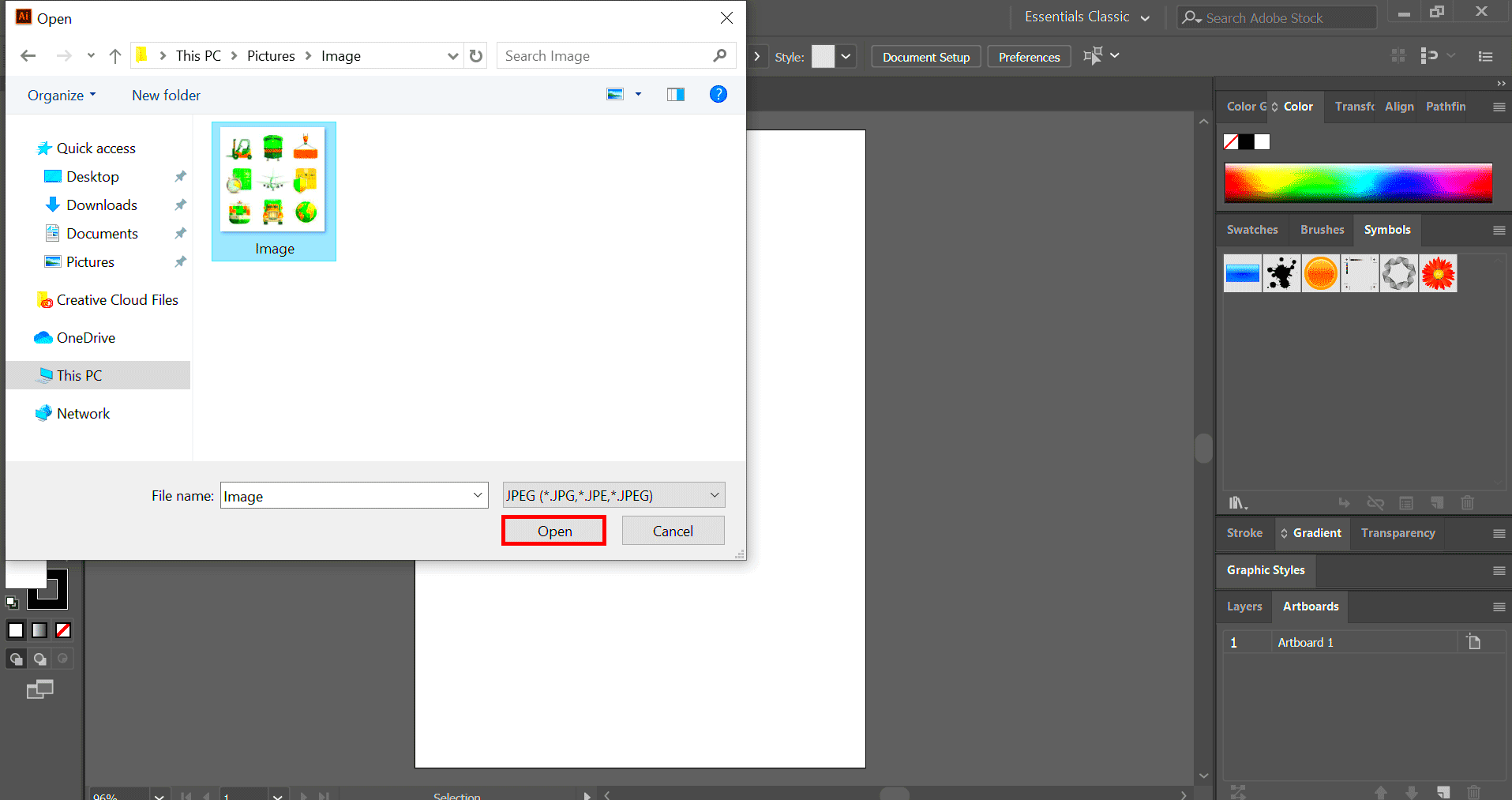Click the New Symbol icon in Symbols panel
The height and width of the screenshot is (800, 1512).
1437,503
